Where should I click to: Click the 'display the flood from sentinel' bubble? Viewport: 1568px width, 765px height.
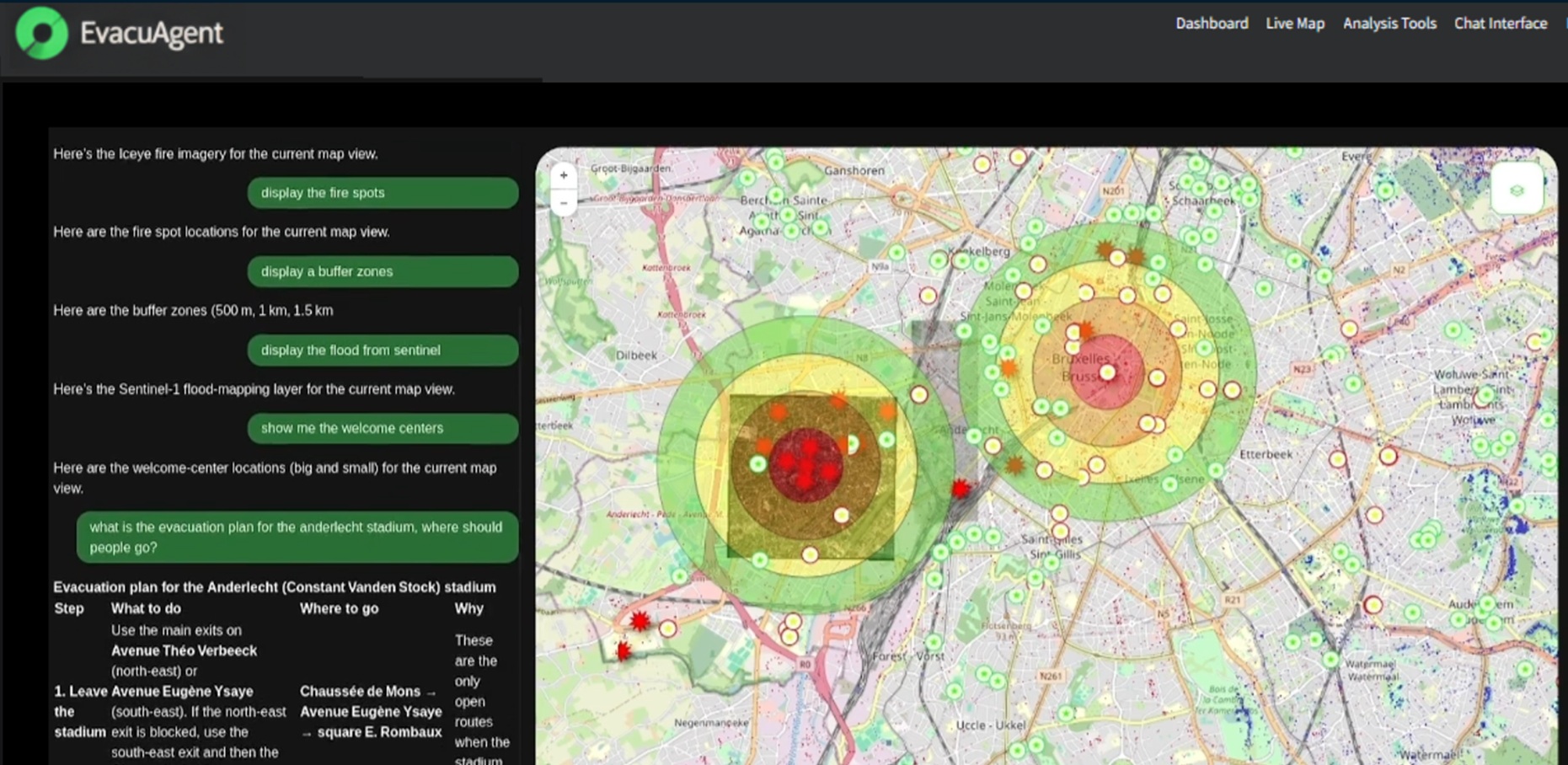click(383, 350)
